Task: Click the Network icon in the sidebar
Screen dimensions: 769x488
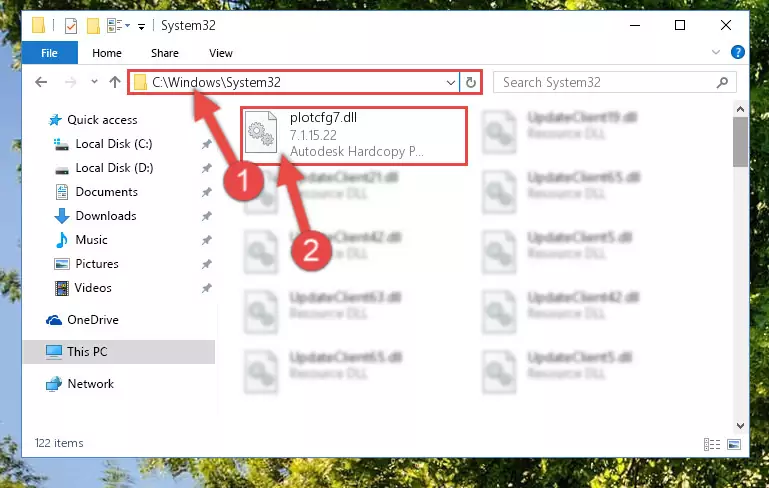Action: pos(54,384)
